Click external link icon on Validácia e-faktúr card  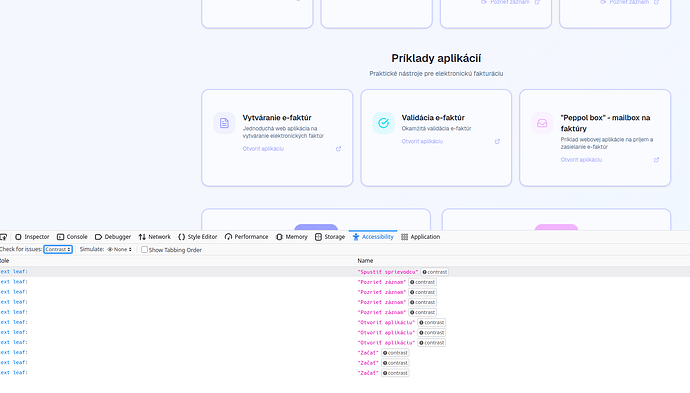pos(497,141)
